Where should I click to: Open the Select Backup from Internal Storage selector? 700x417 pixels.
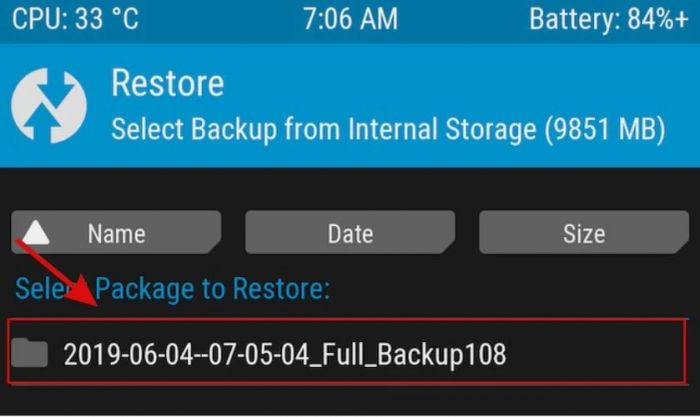[x=388, y=130]
